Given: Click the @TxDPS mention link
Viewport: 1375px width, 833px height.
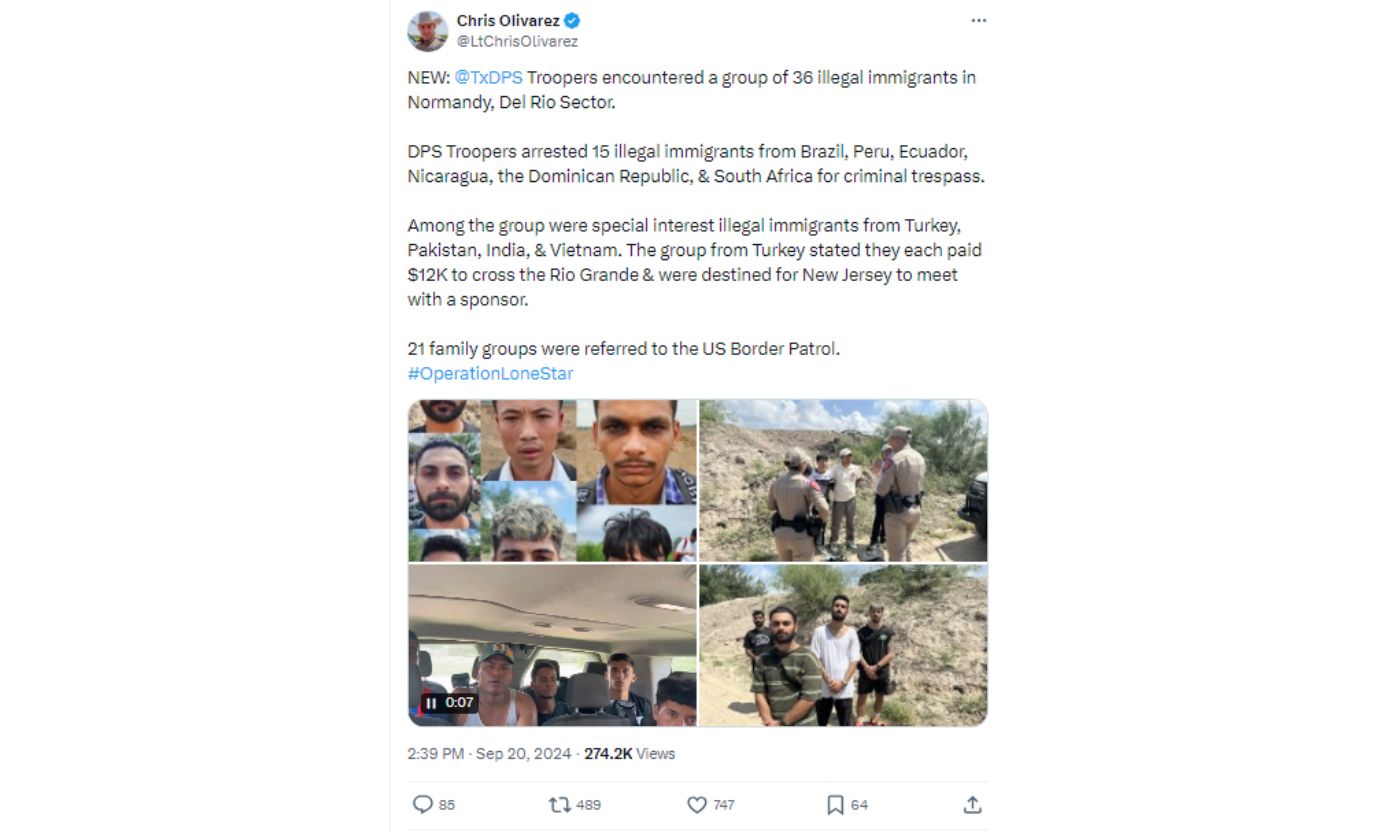Looking at the screenshot, I should pos(489,77).
